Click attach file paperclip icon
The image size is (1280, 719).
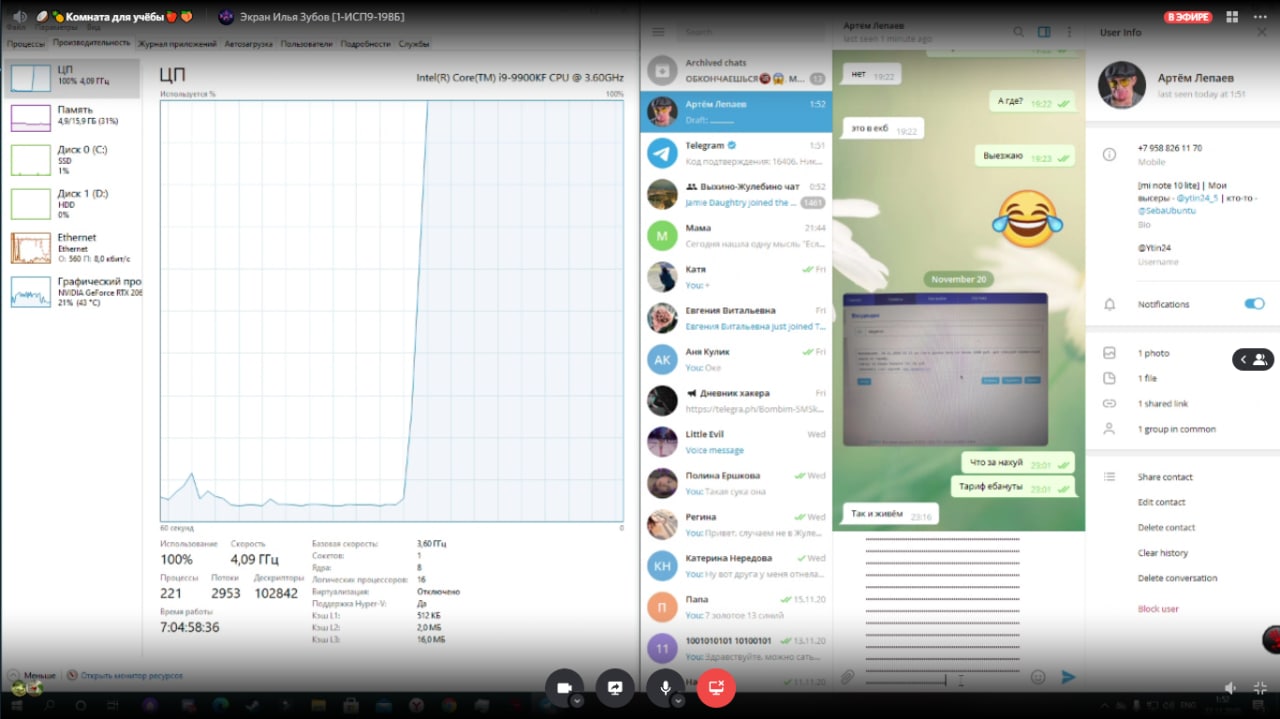pos(847,677)
